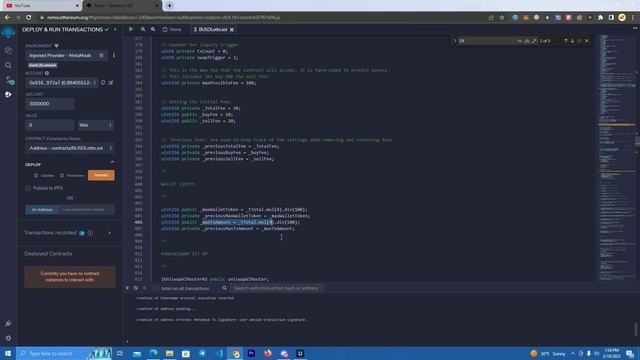This screenshot has height=360, width=640.
Task: Click the taskbar clock
Action: [611, 353]
